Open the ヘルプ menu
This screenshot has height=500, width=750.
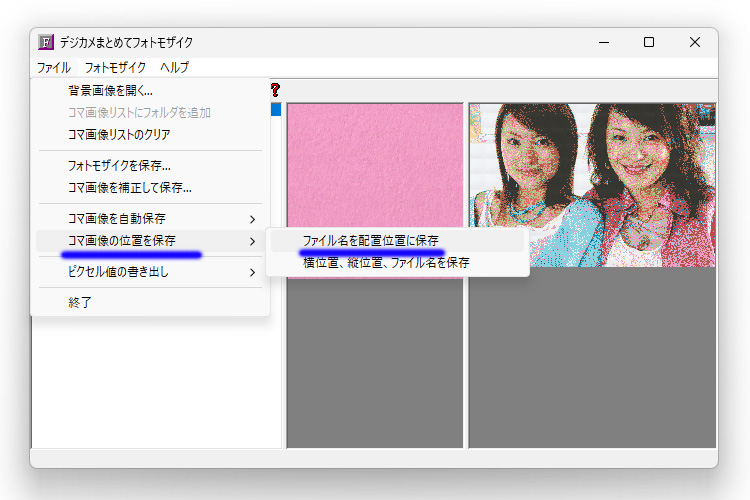tap(174, 68)
